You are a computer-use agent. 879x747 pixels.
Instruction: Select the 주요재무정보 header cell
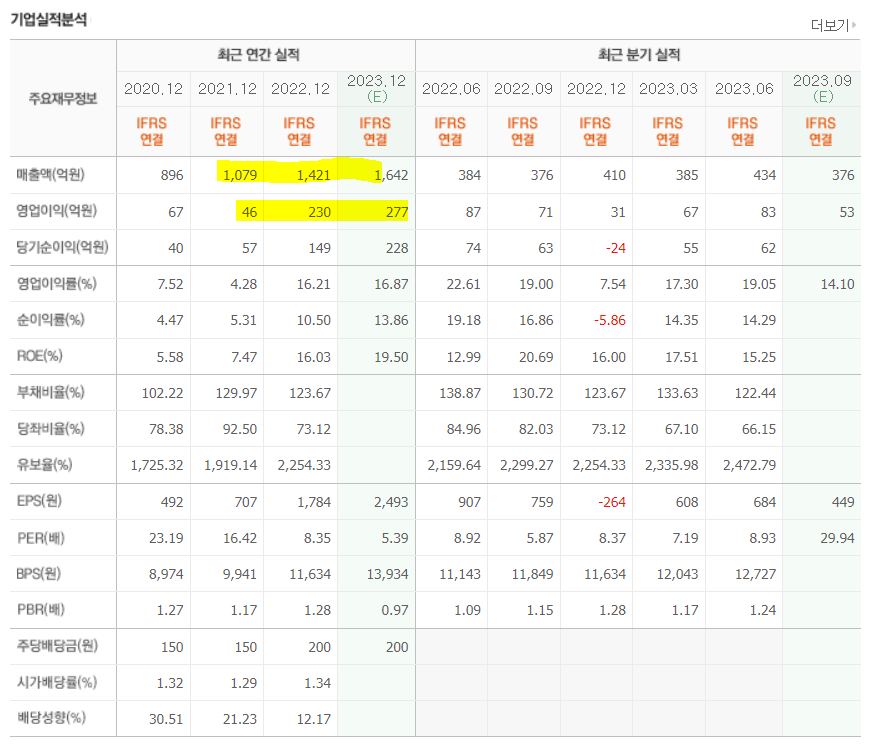pos(63,99)
